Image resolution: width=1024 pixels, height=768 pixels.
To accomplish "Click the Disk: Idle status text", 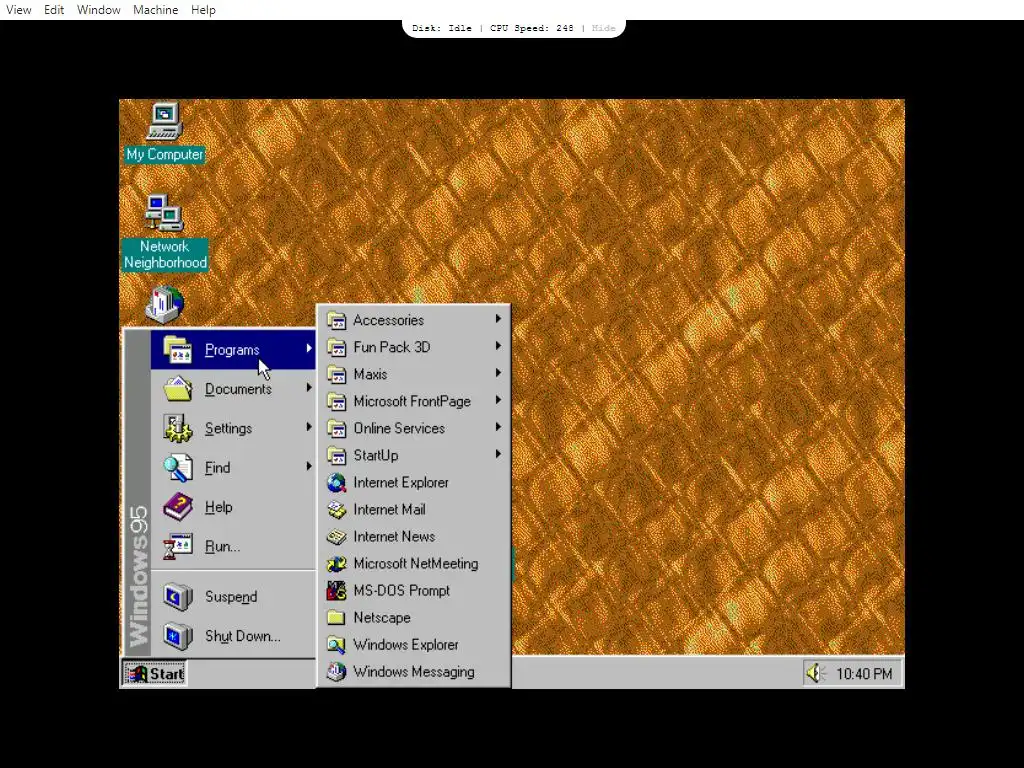I will (441, 28).
